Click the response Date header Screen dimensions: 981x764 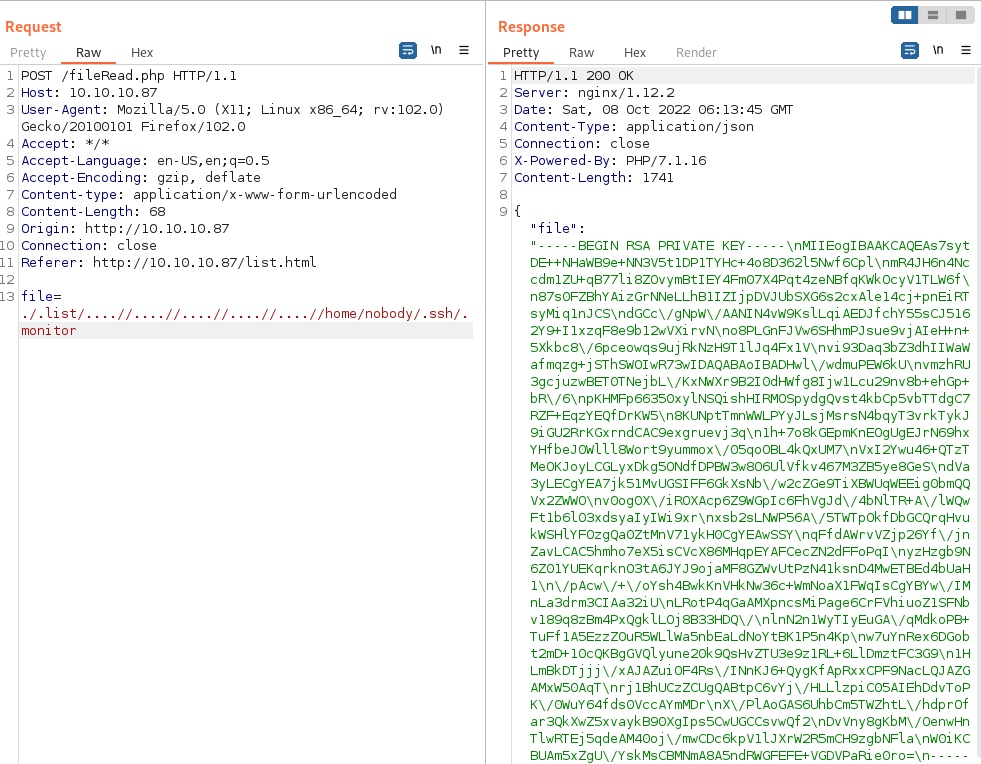pos(653,110)
